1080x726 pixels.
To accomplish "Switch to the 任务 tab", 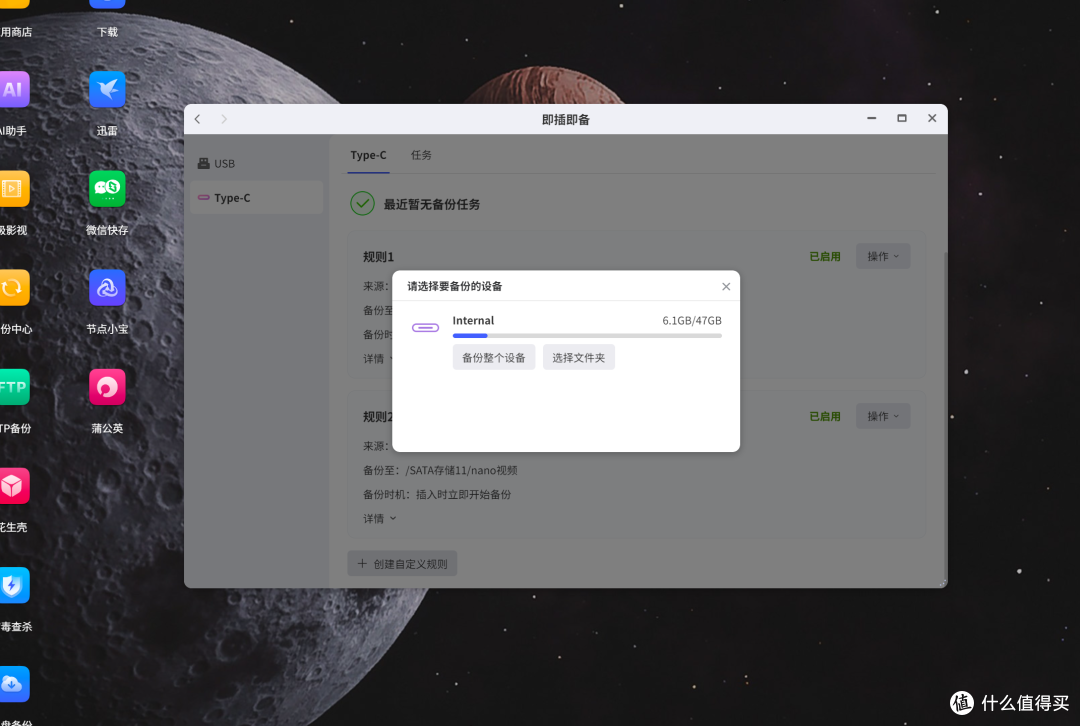I will [421, 155].
